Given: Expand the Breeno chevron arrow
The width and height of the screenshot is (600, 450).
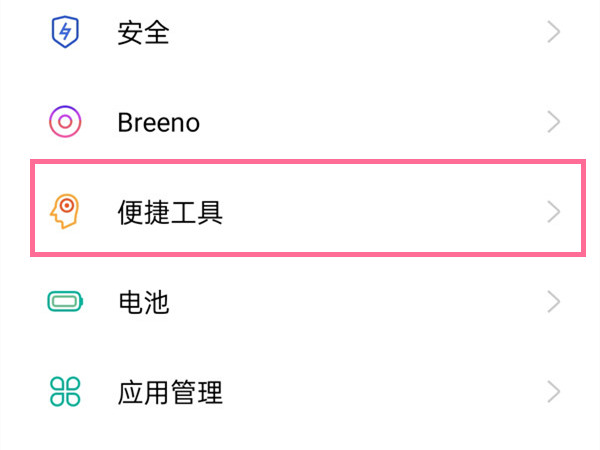Looking at the screenshot, I should pos(553,122).
